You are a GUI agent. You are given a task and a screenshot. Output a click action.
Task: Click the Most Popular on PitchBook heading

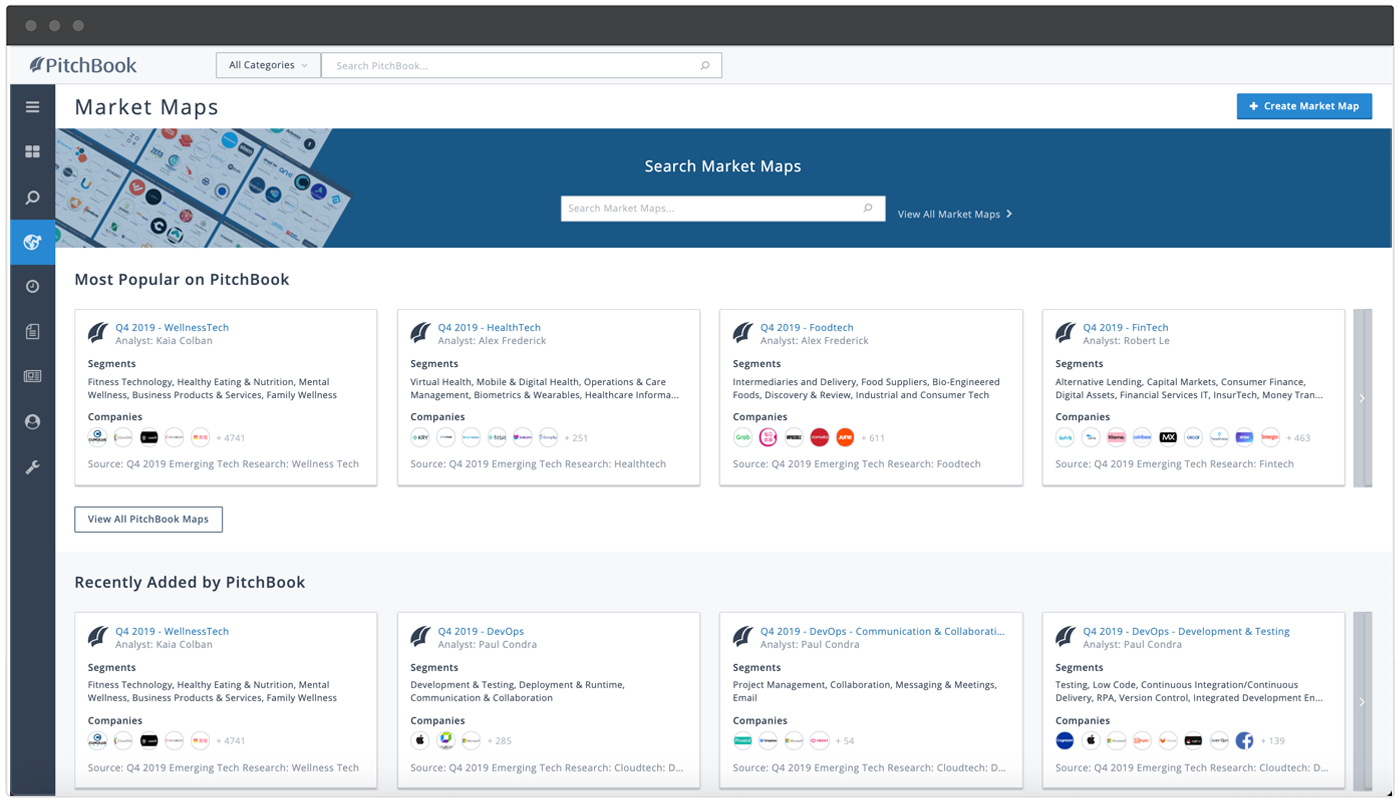click(x=182, y=279)
